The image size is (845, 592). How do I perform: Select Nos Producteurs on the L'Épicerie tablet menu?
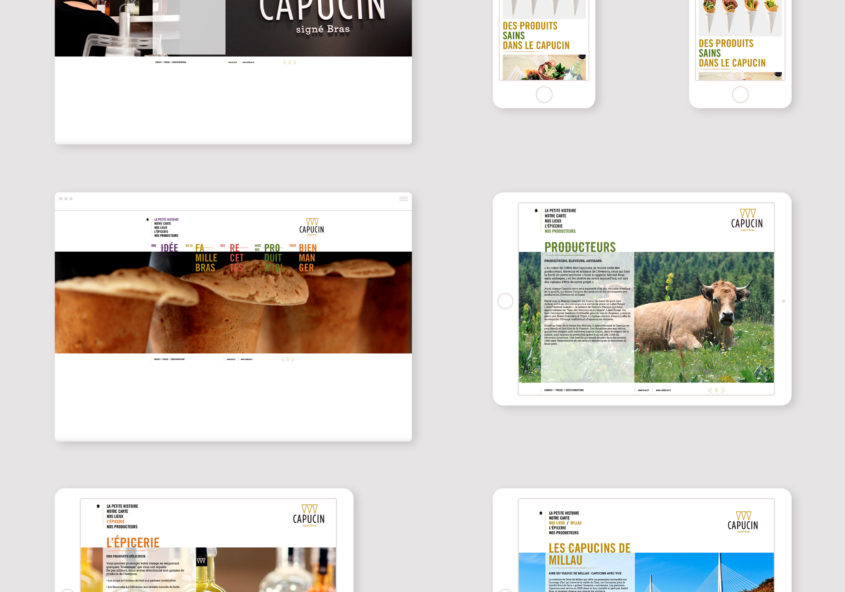pyautogui.click(x=122, y=527)
